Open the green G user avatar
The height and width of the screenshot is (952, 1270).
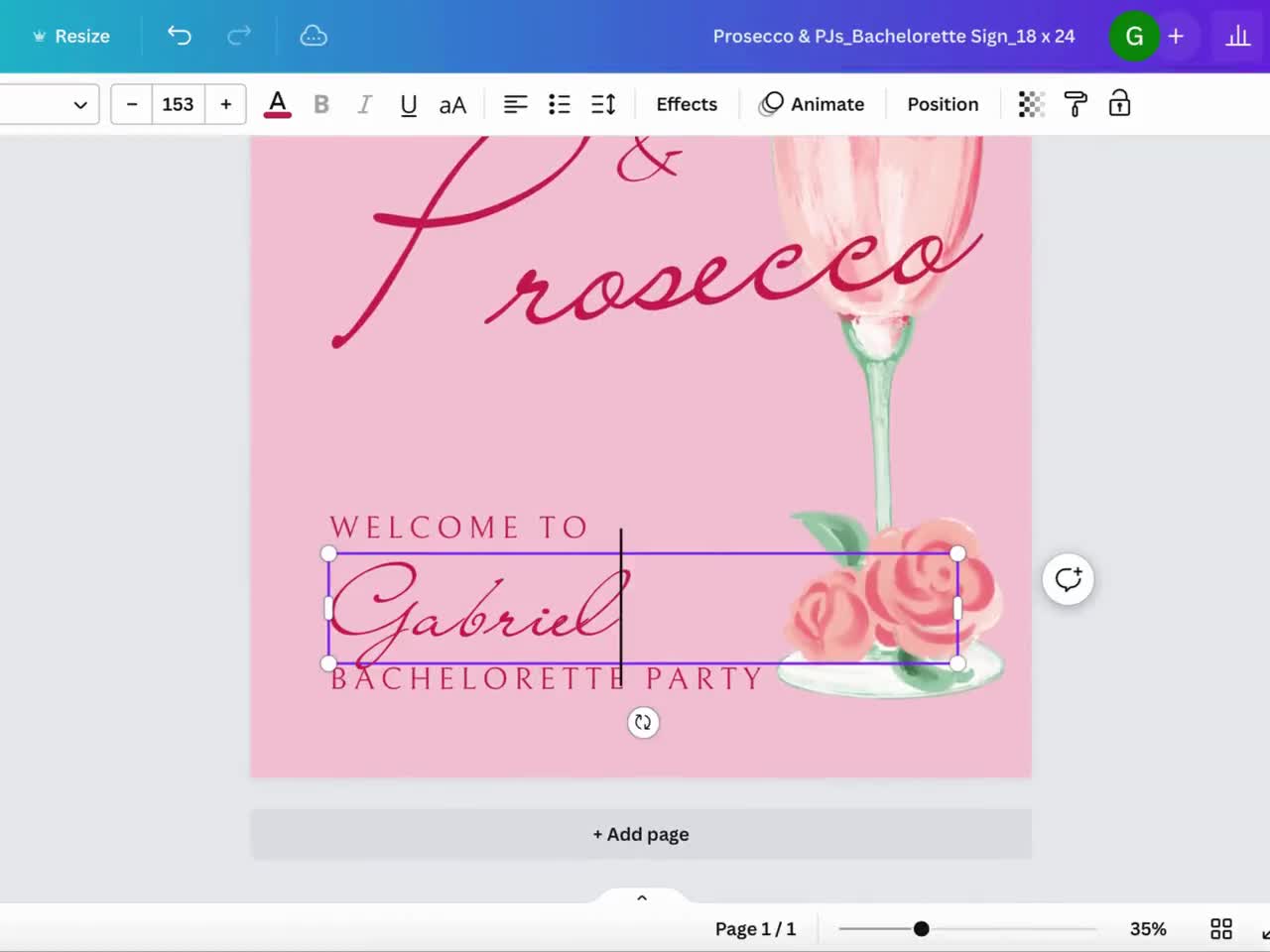pyautogui.click(x=1134, y=36)
